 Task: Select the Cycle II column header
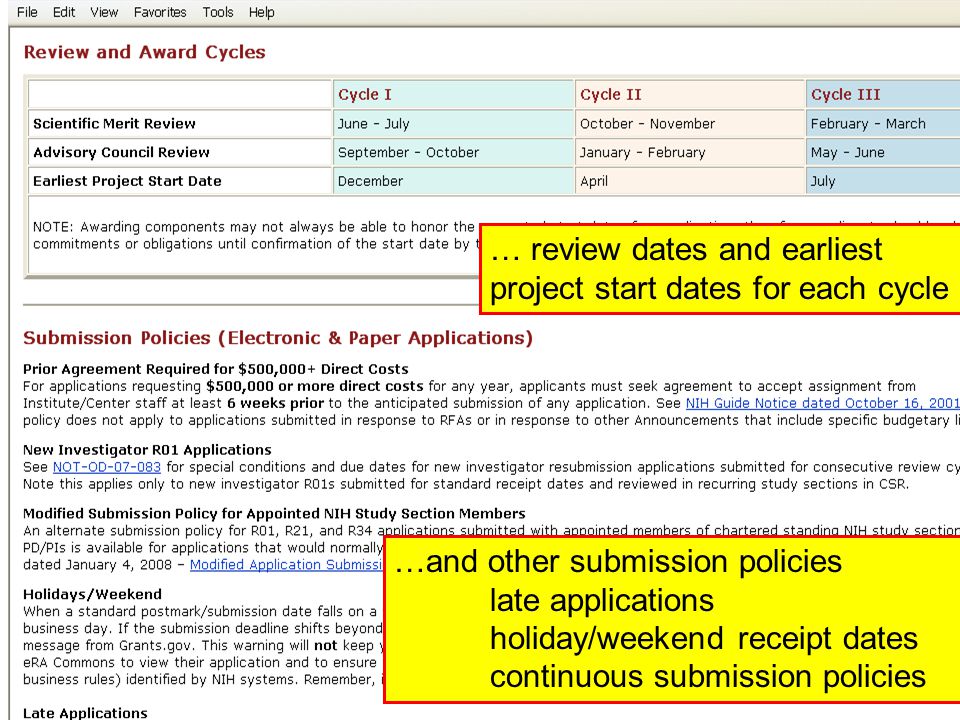(x=689, y=94)
